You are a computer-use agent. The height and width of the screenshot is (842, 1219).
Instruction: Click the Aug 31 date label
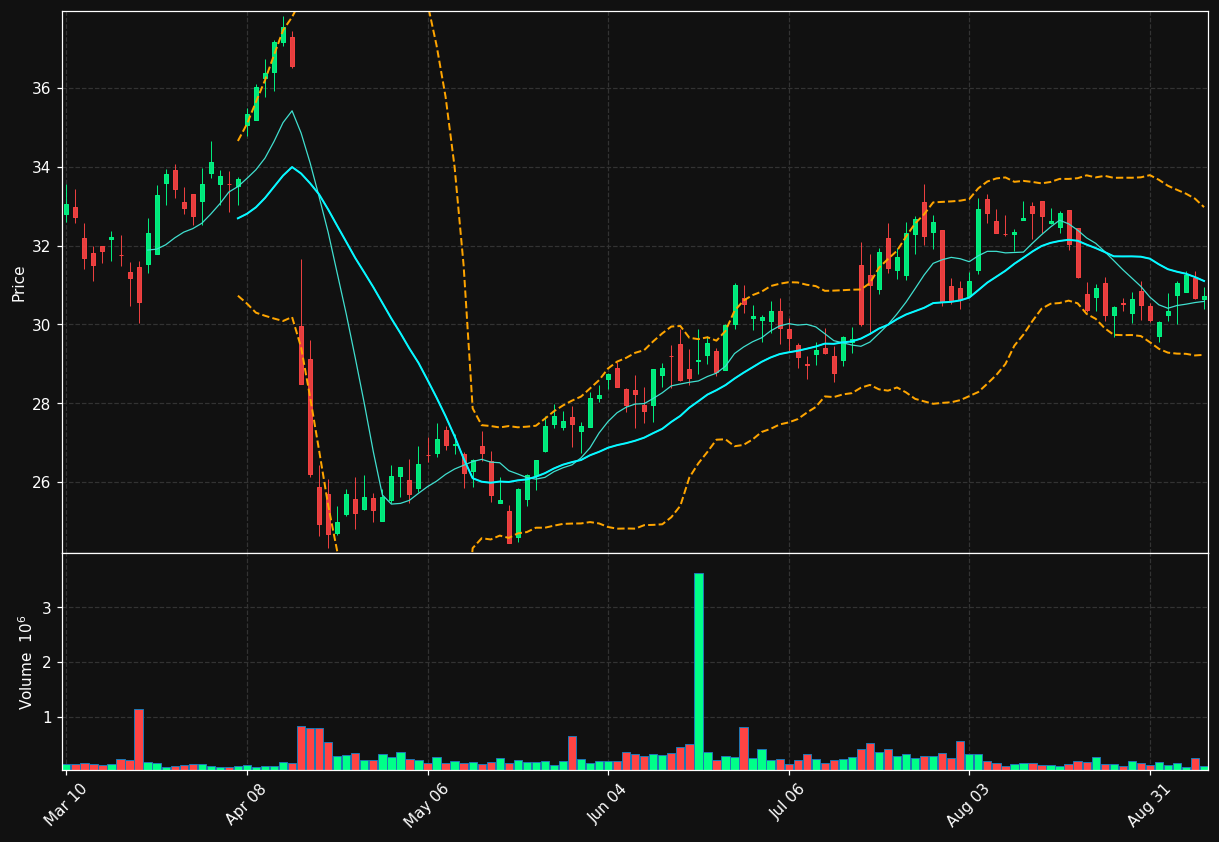tap(1148, 805)
